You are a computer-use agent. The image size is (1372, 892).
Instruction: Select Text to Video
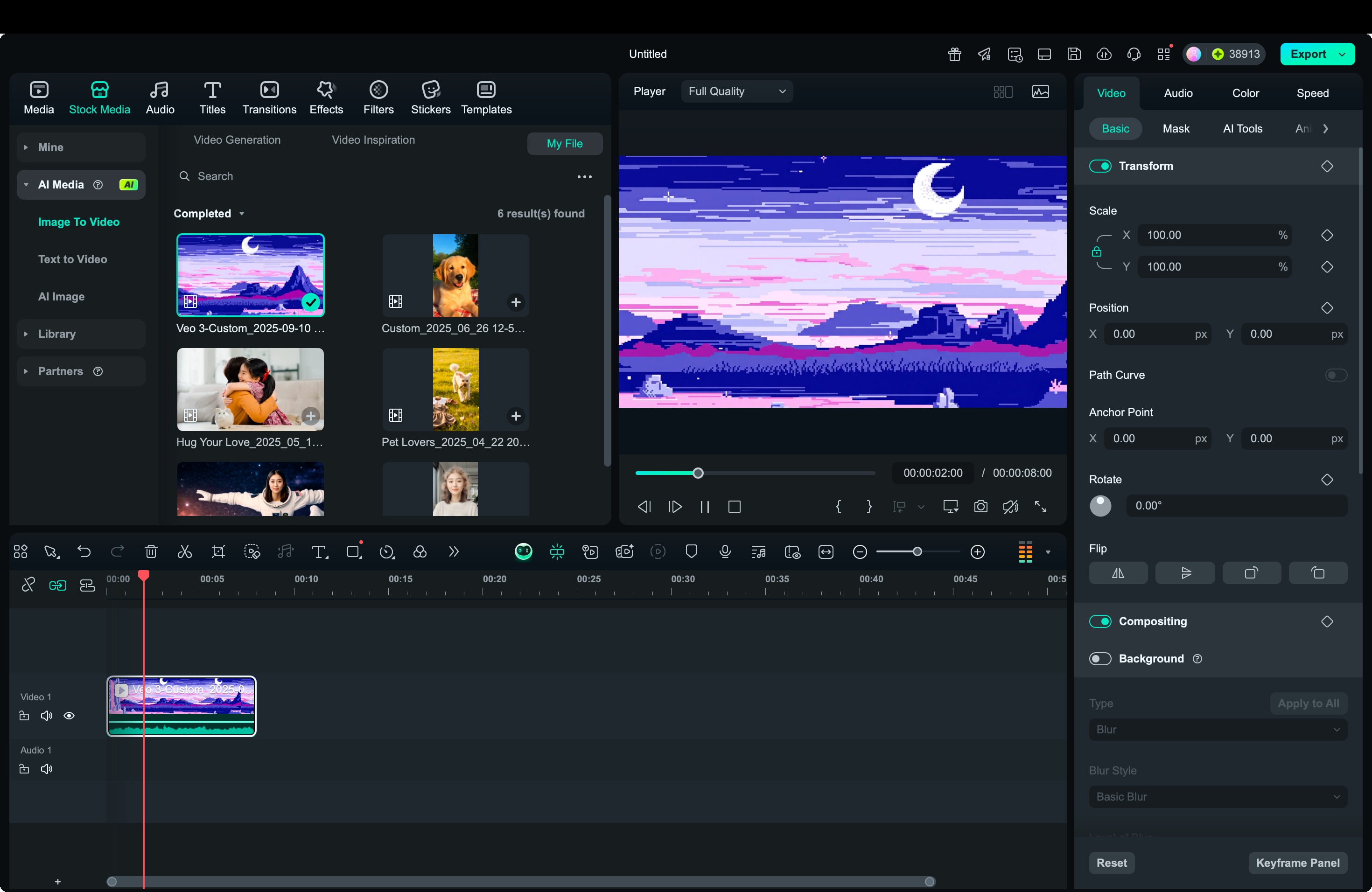coord(73,259)
